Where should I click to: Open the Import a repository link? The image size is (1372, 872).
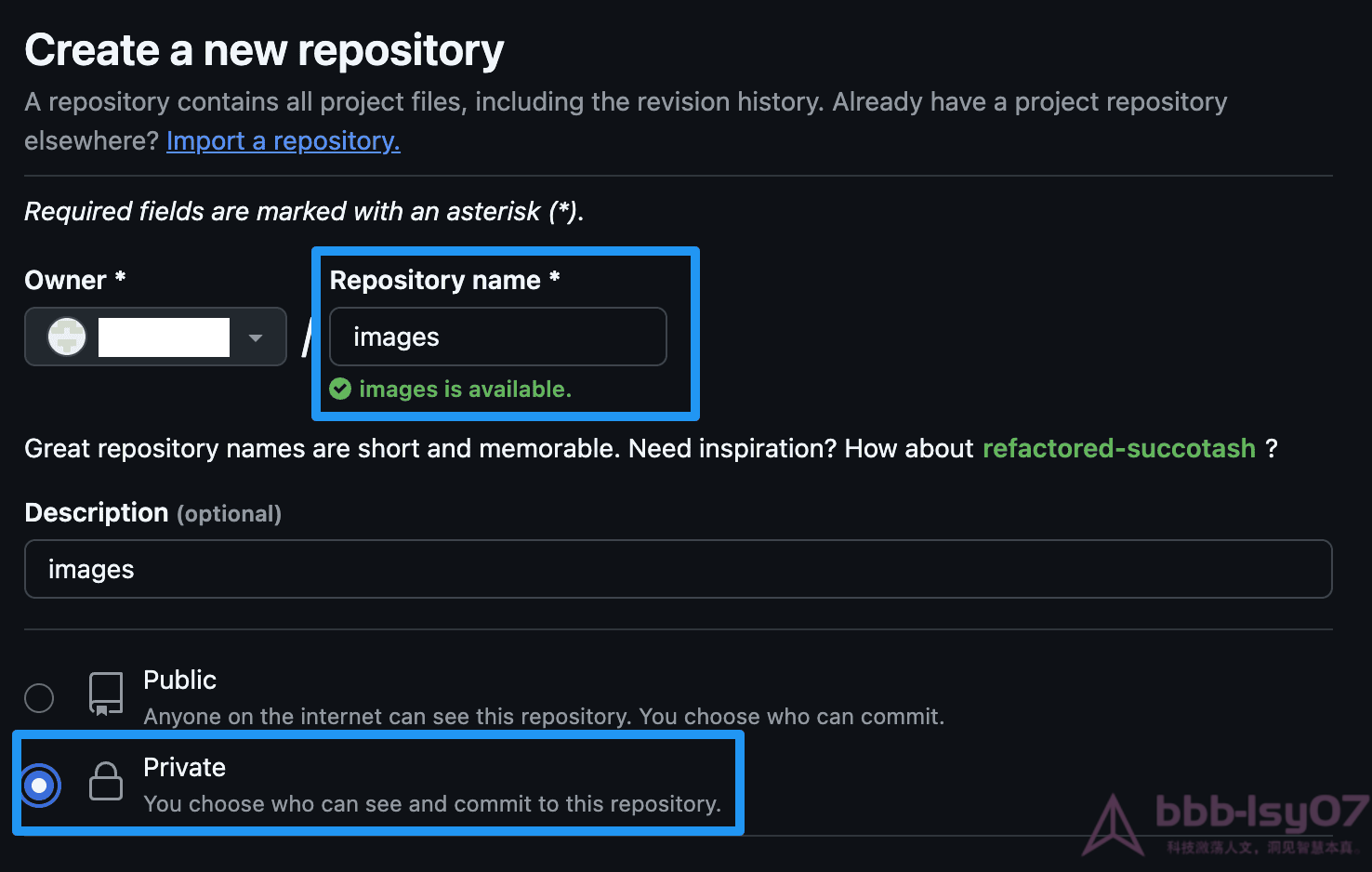(283, 140)
